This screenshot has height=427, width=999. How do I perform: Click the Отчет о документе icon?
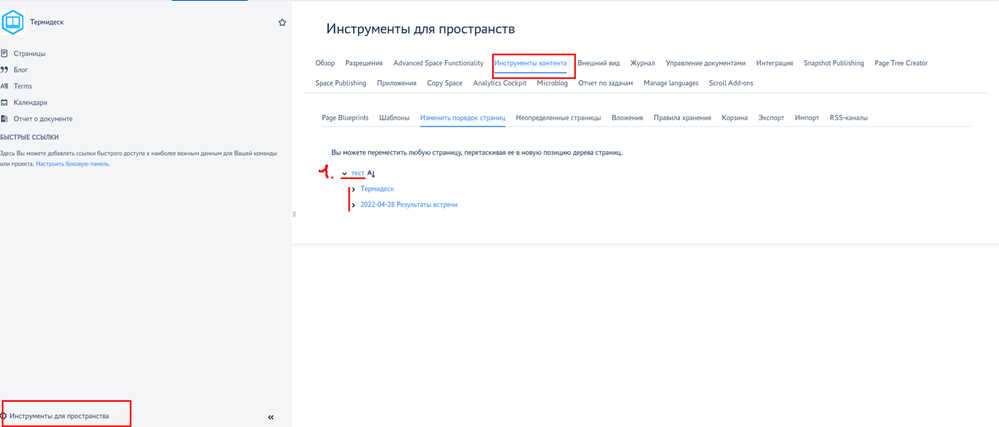4,119
